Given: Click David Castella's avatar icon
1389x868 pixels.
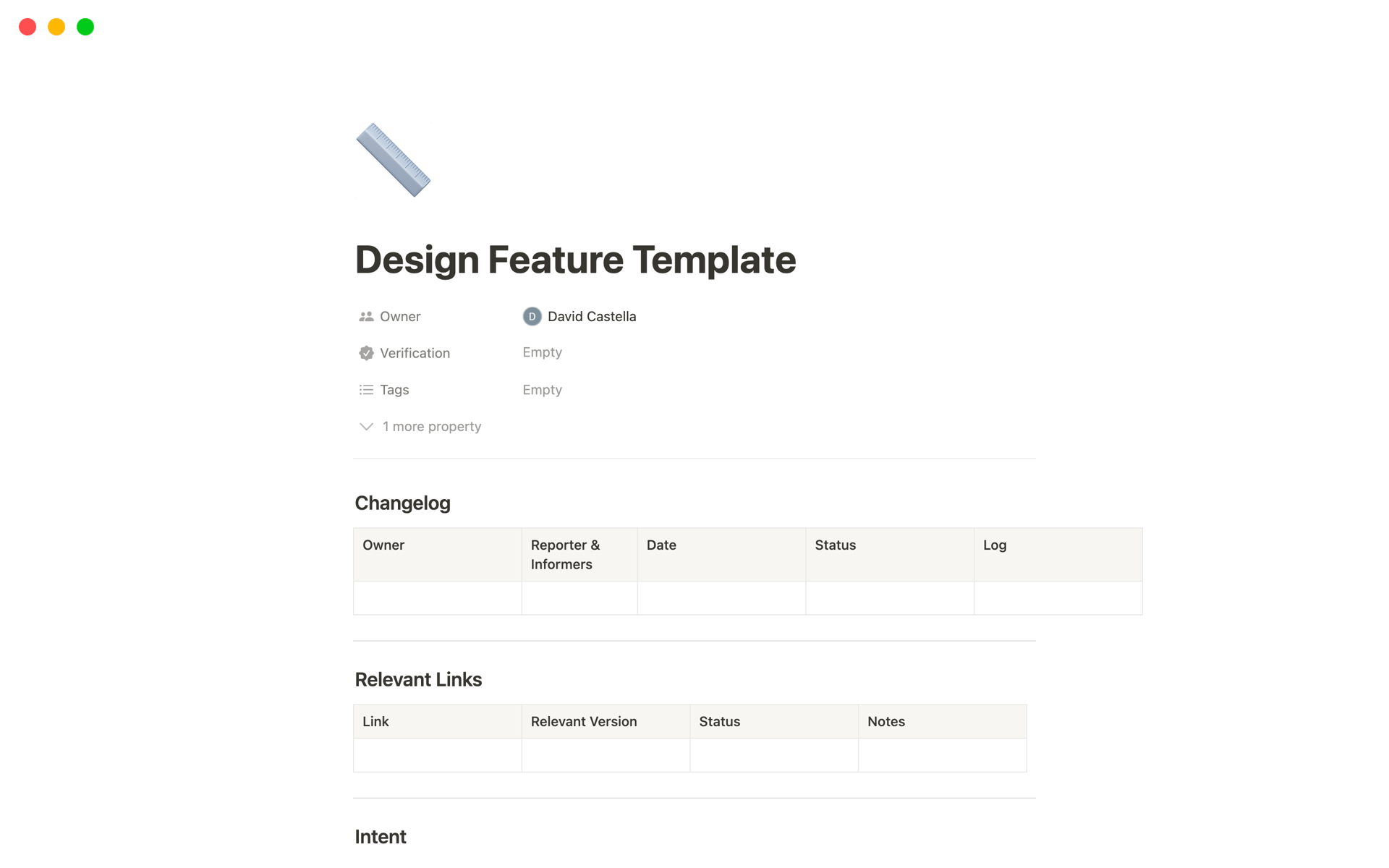Looking at the screenshot, I should point(532,317).
